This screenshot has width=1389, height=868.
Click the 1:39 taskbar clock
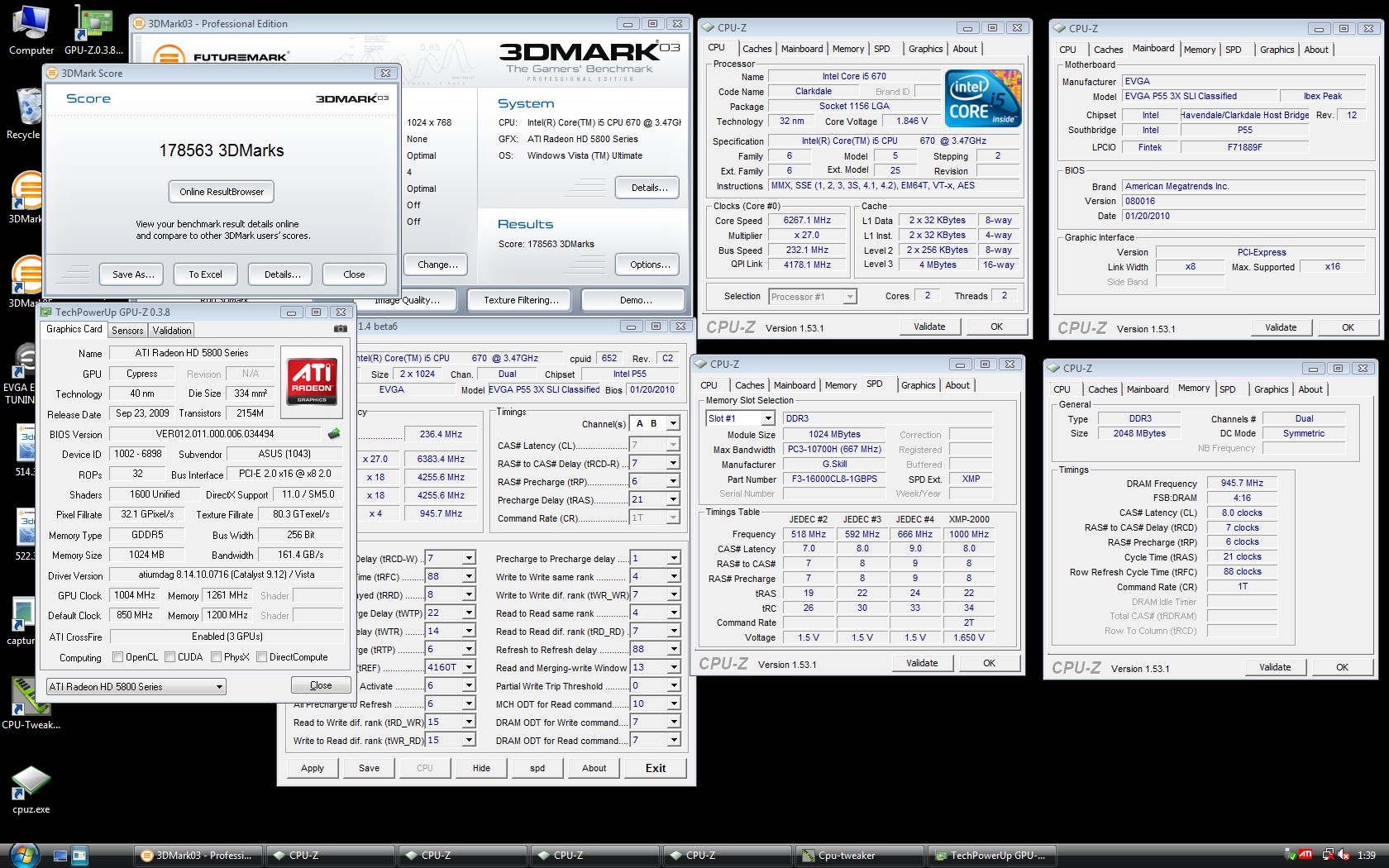coord(1367,856)
